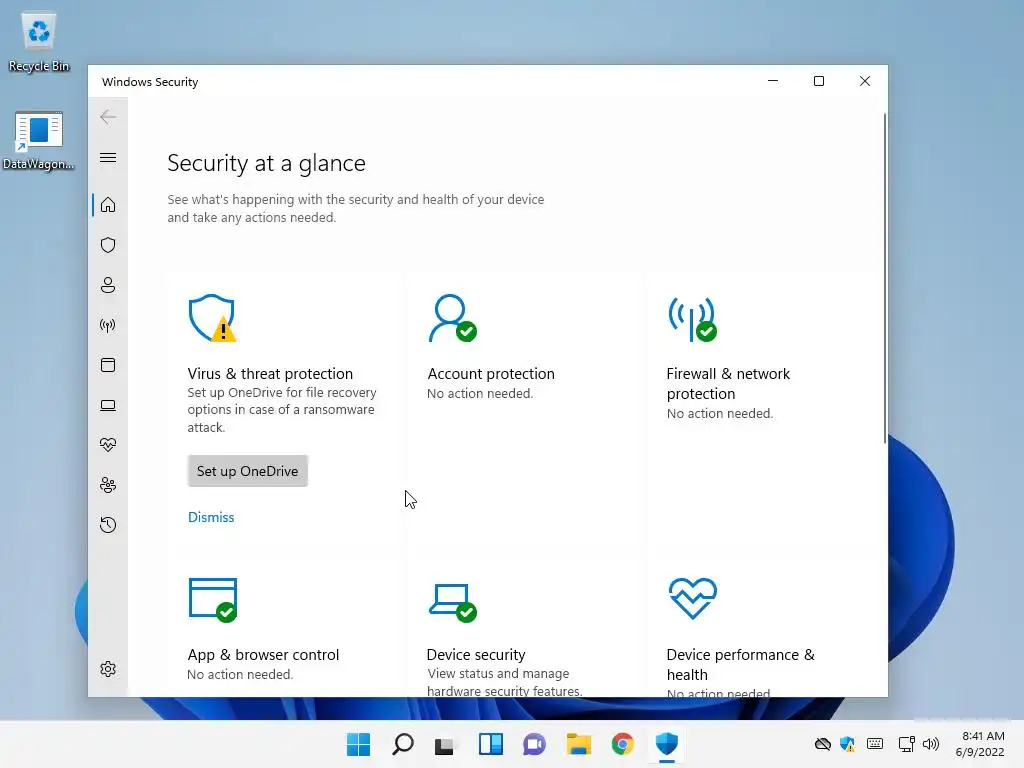The height and width of the screenshot is (768, 1024).
Task: Open Device performance & health heading
Action: click(741, 664)
